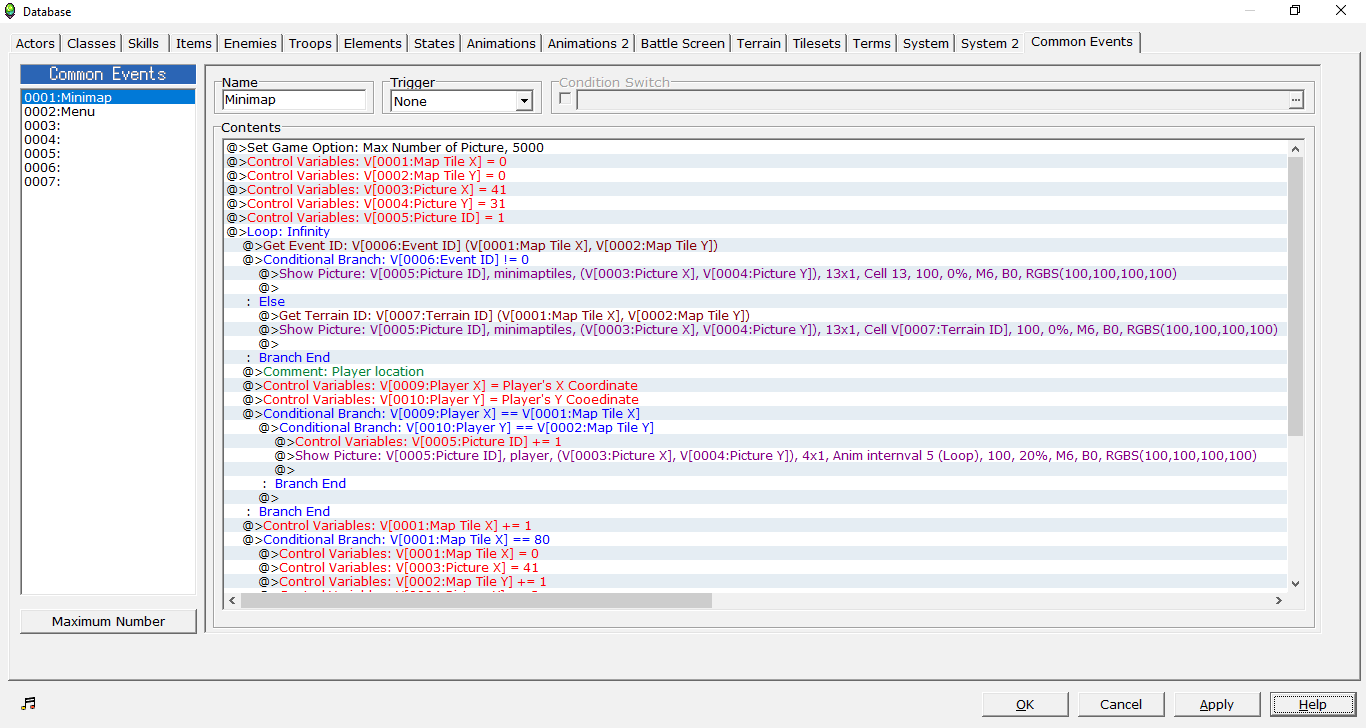
Task: Go to the Battle Screen tab
Action: pos(682,43)
